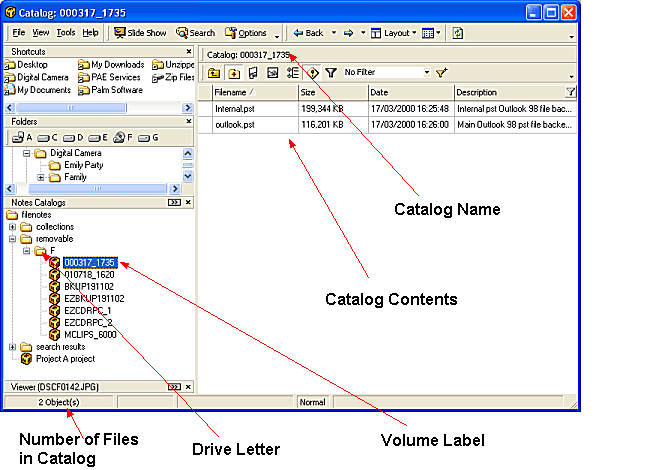Open the EZBKUP191102 catalog
This screenshot has width=650, height=470.
coord(93,298)
